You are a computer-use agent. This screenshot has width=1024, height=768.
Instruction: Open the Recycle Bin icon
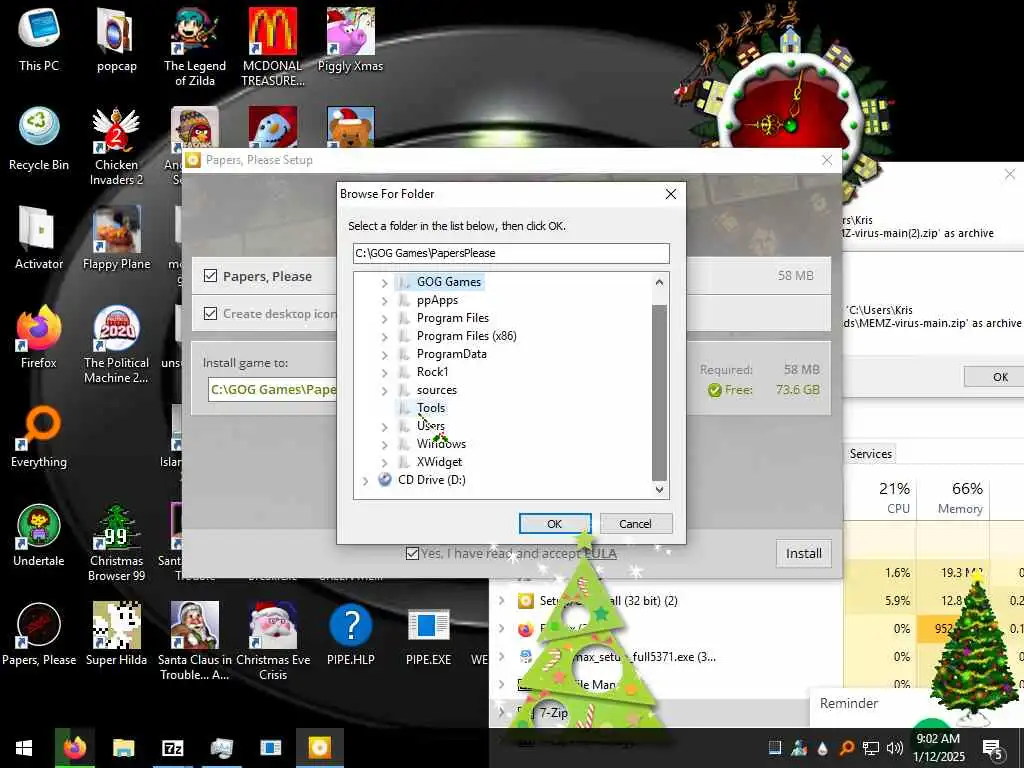pos(39,138)
